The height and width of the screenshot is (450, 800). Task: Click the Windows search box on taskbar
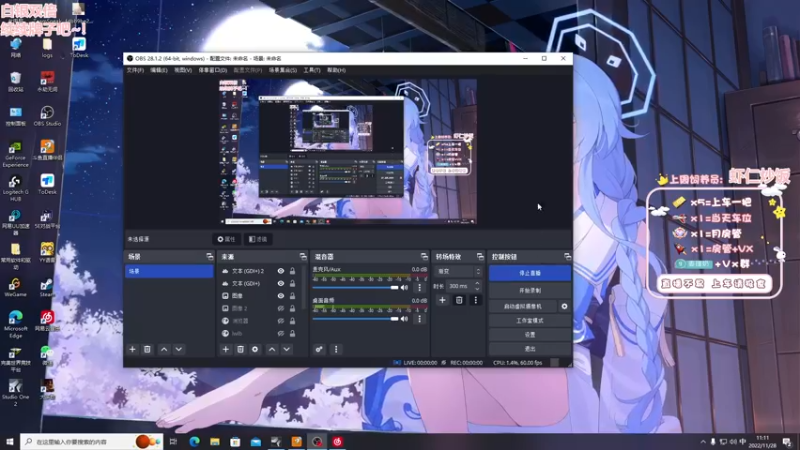pos(91,442)
